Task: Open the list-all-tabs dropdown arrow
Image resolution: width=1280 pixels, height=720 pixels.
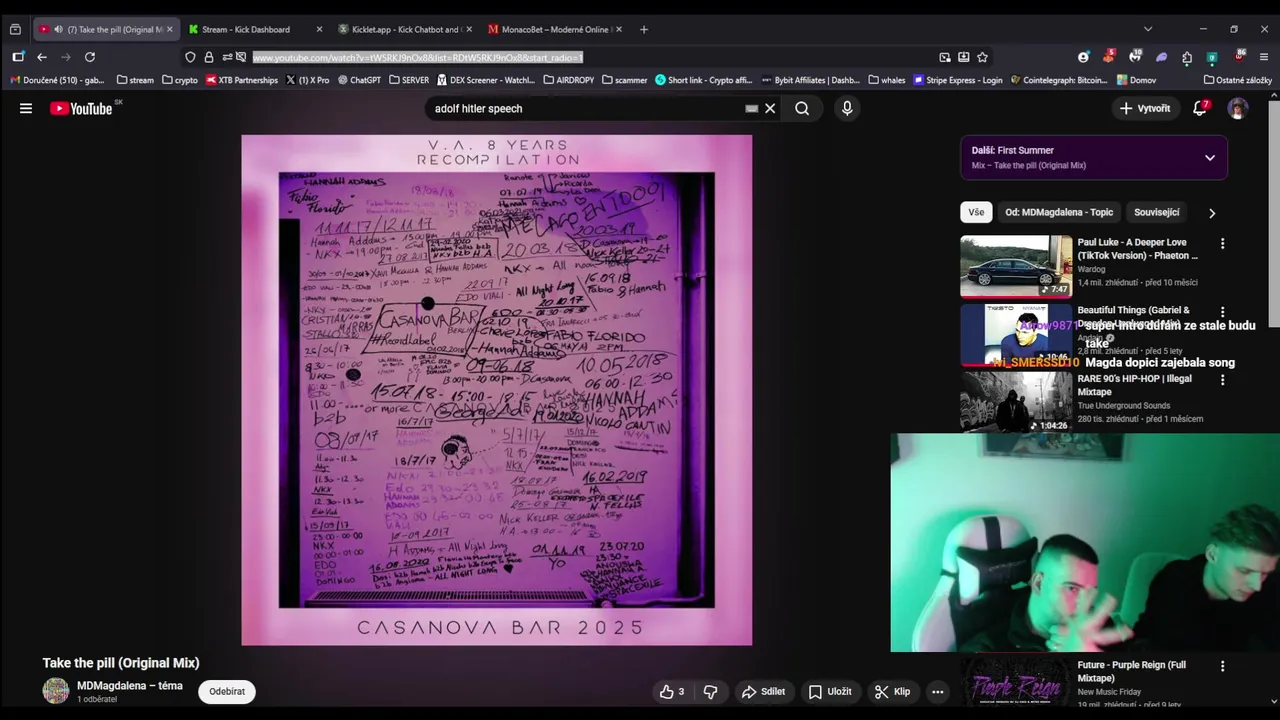Action: pyautogui.click(x=1148, y=29)
